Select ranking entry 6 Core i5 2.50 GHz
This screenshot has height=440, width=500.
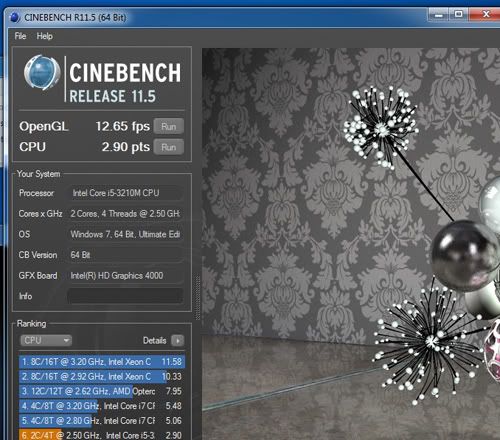[102, 435]
